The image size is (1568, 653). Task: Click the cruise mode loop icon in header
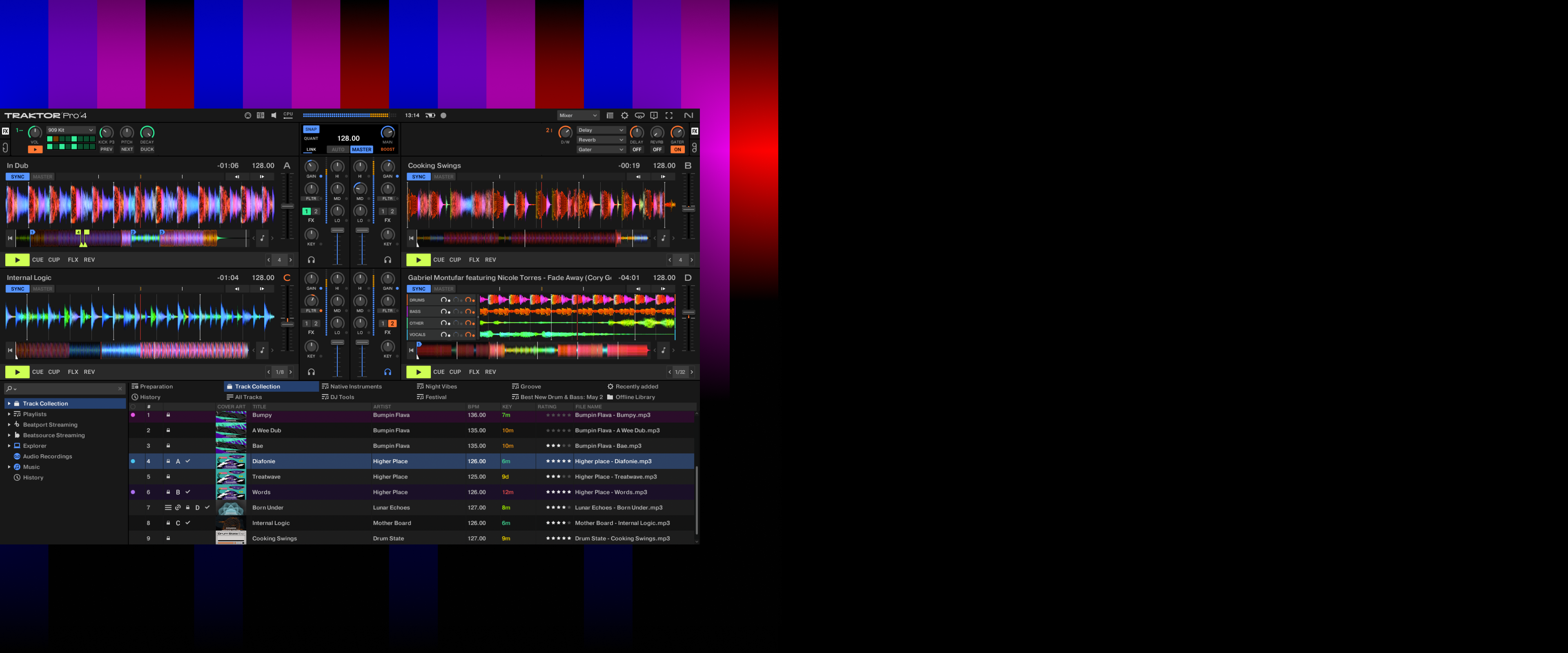[639, 115]
